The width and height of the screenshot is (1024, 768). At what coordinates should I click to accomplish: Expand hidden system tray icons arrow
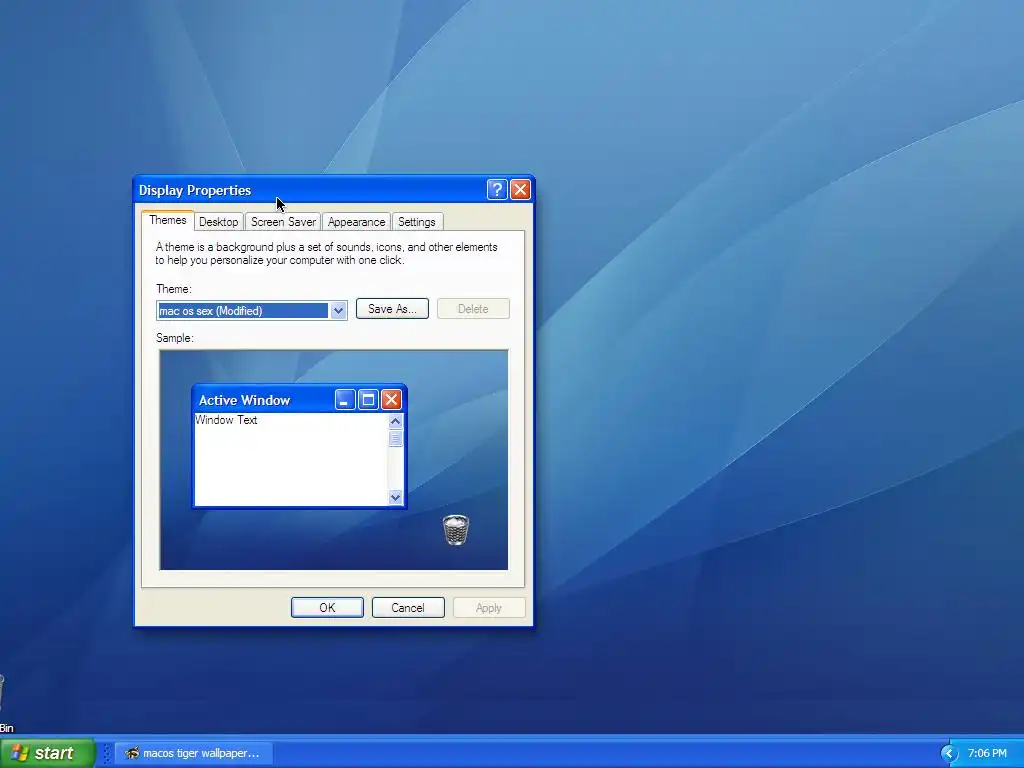coord(948,754)
